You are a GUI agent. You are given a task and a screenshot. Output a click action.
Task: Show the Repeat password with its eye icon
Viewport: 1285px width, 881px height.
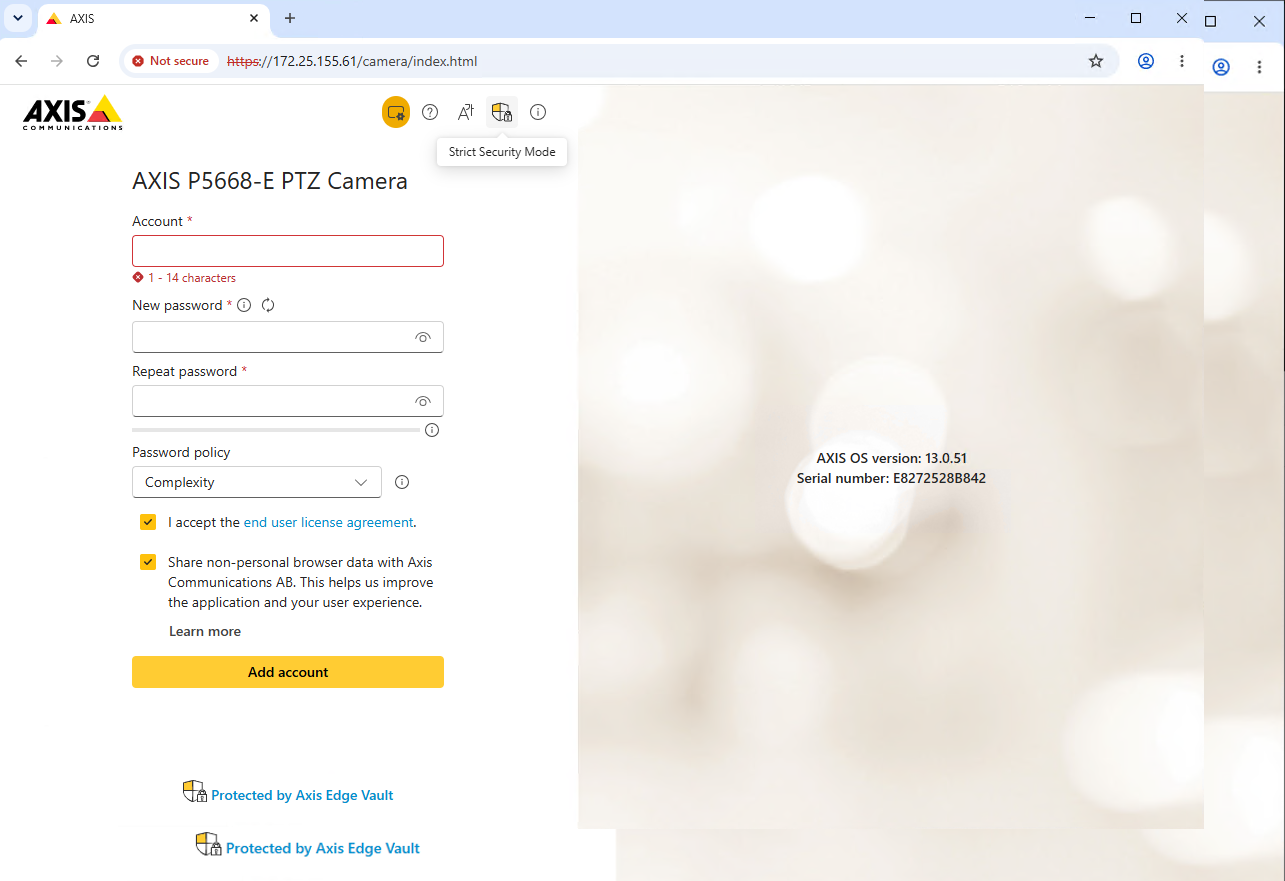click(423, 402)
